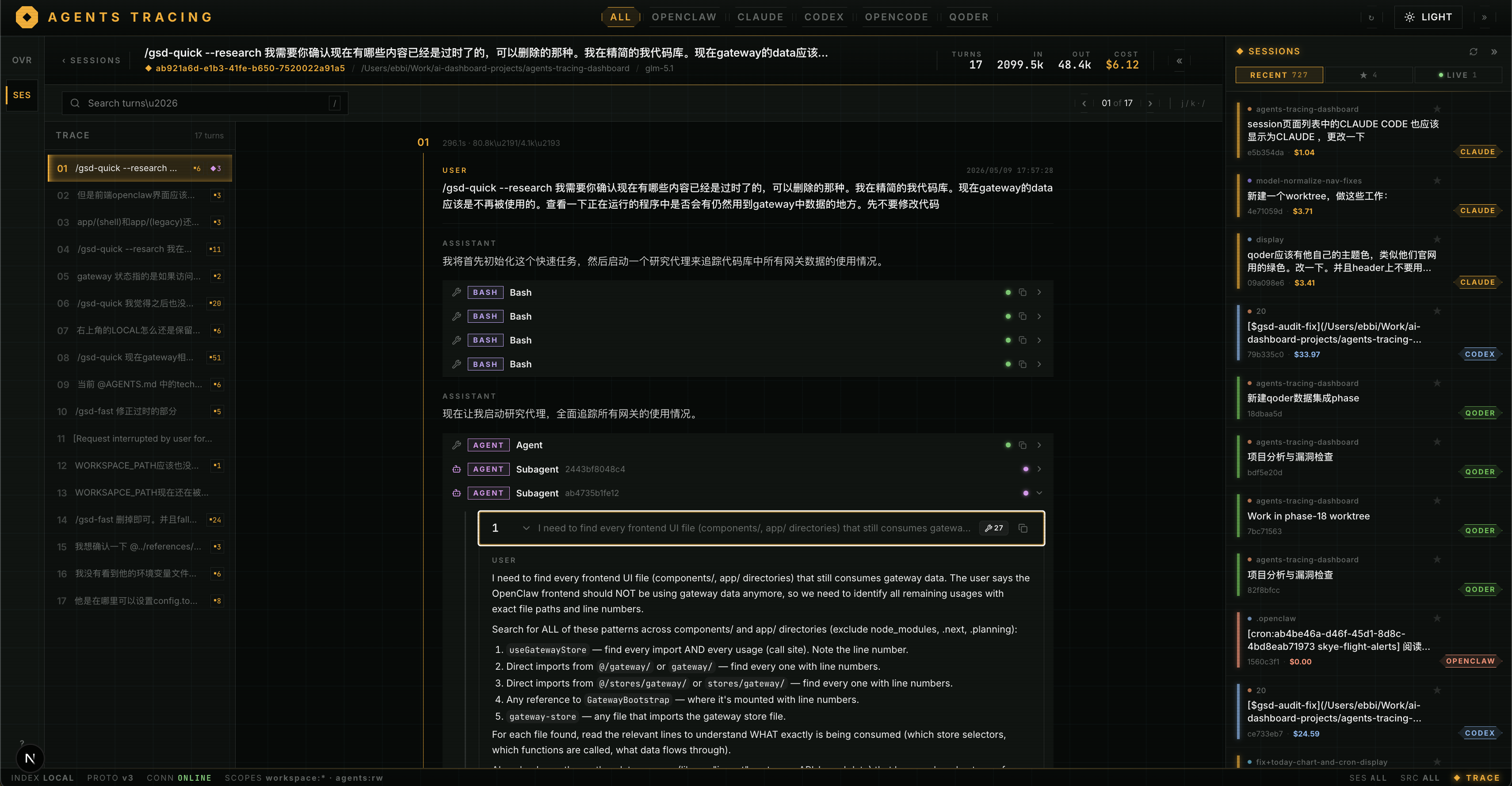Open the Next.js dev tools N icon
This screenshot has height=786, width=1512.
[x=30, y=759]
